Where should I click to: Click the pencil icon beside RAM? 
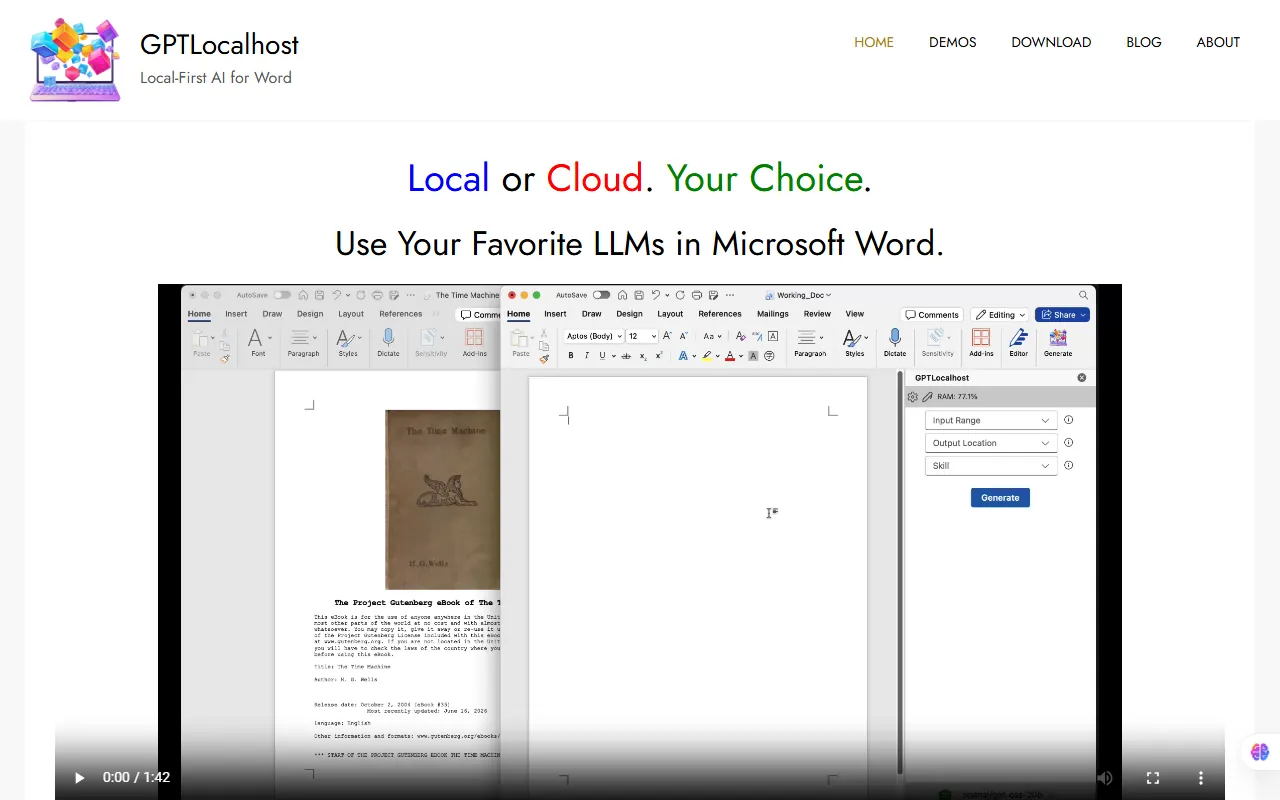927,397
